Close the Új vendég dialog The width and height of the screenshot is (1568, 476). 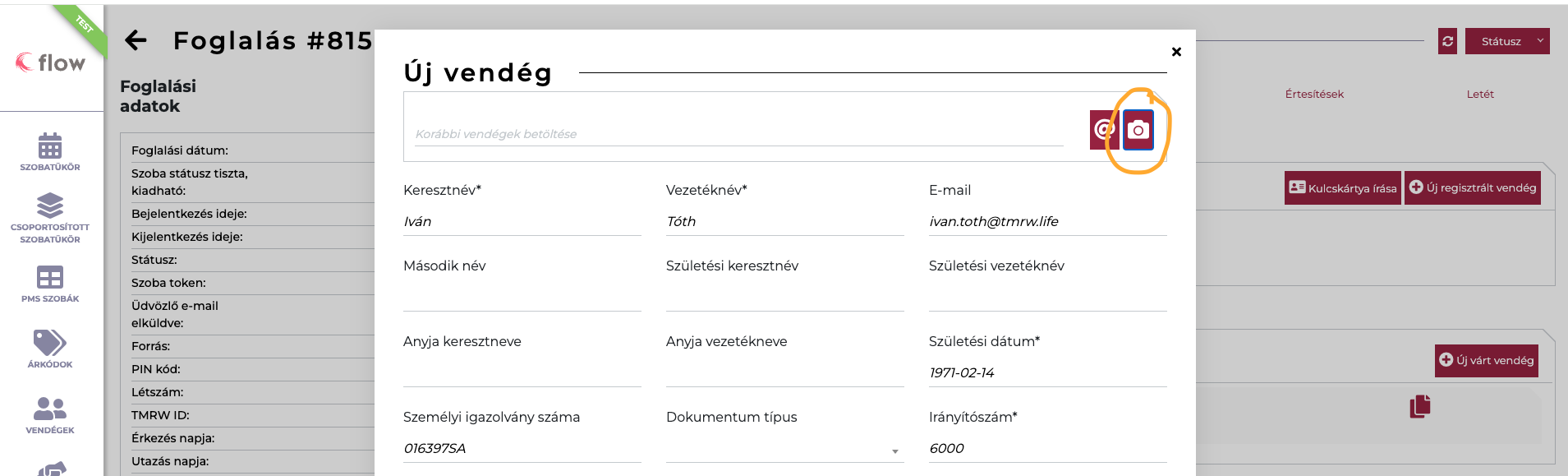click(1176, 52)
